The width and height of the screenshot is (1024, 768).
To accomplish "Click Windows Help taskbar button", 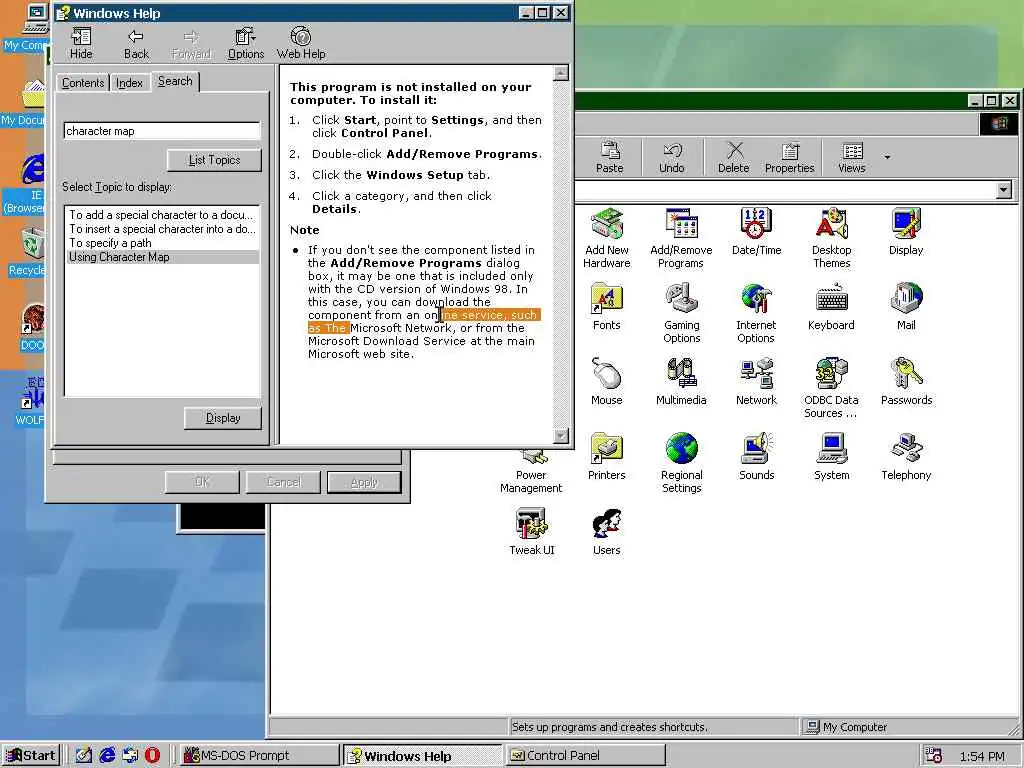I will pyautogui.click(x=422, y=756).
